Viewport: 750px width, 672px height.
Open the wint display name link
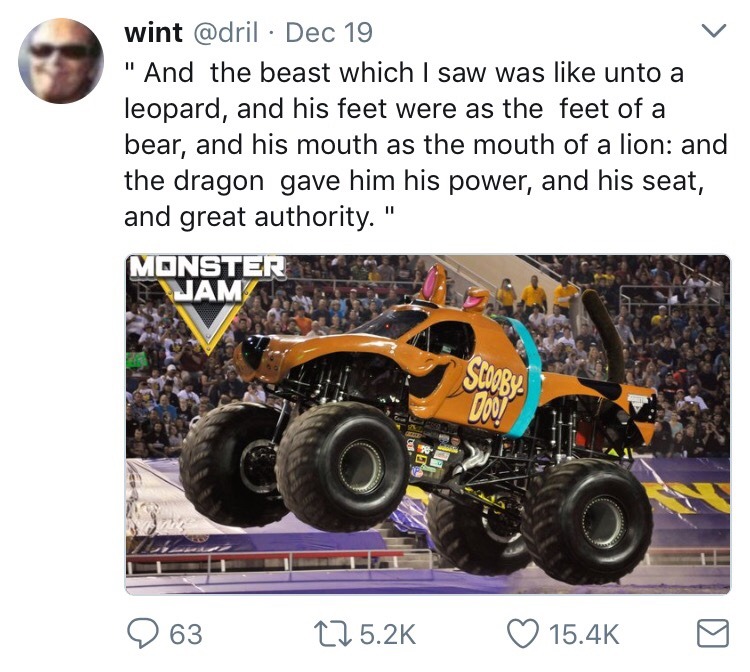(152, 32)
